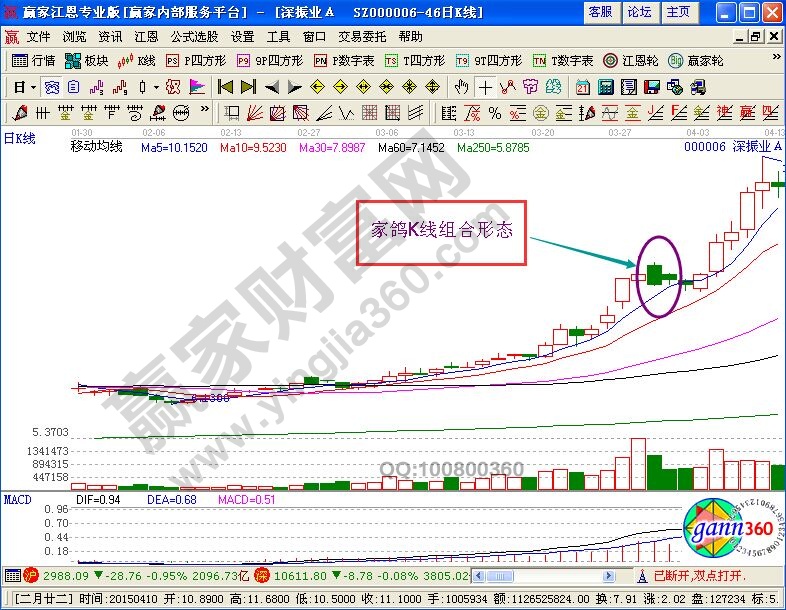Open the 公式选股 menu

[196, 36]
